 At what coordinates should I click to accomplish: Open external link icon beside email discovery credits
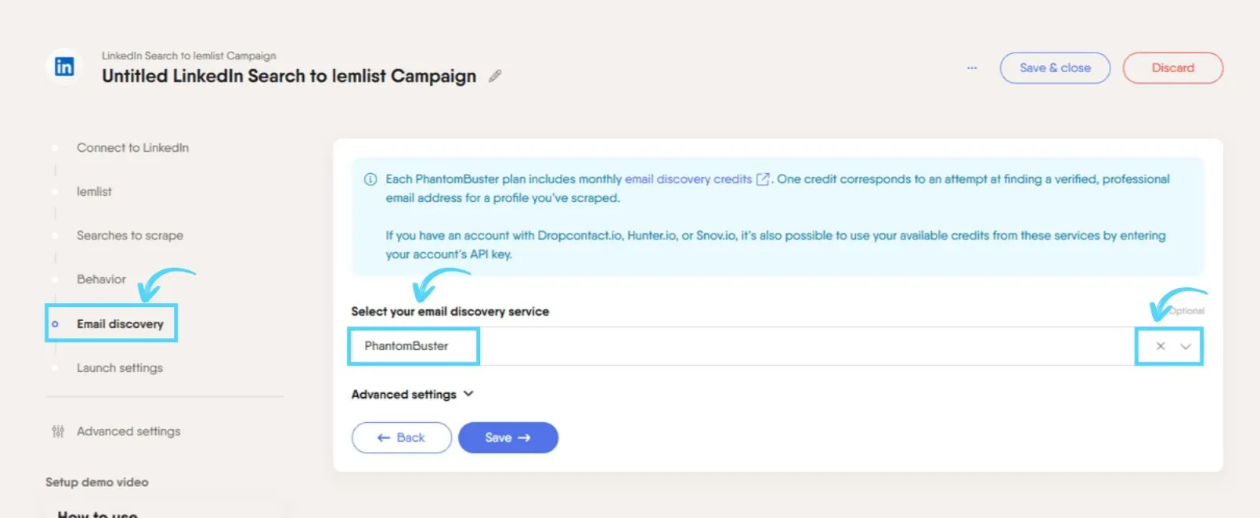tap(763, 179)
